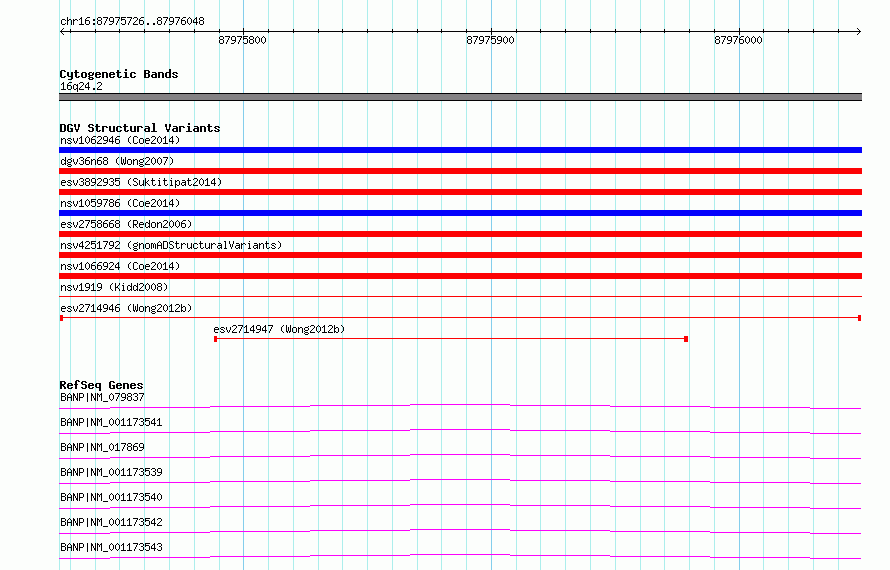The width and height of the screenshot is (890, 570).
Task: Click the magenta BANP|NM_079837 intron line
Action: [460, 405]
